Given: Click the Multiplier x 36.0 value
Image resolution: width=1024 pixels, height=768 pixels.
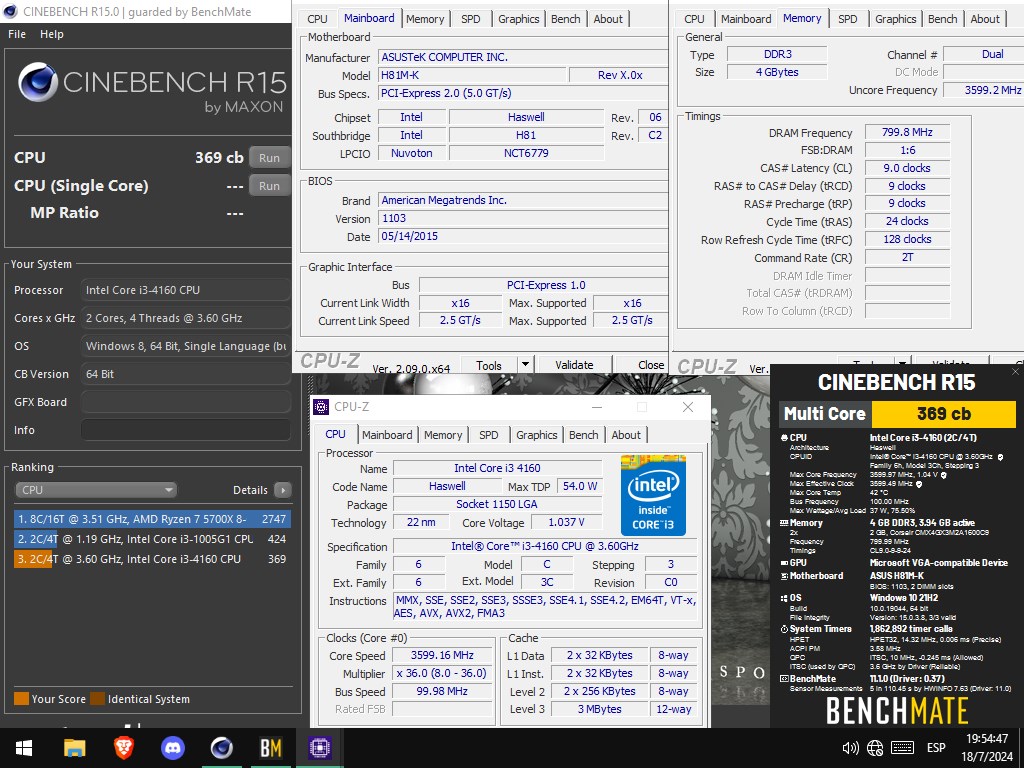Looking at the screenshot, I should [442, 673].
